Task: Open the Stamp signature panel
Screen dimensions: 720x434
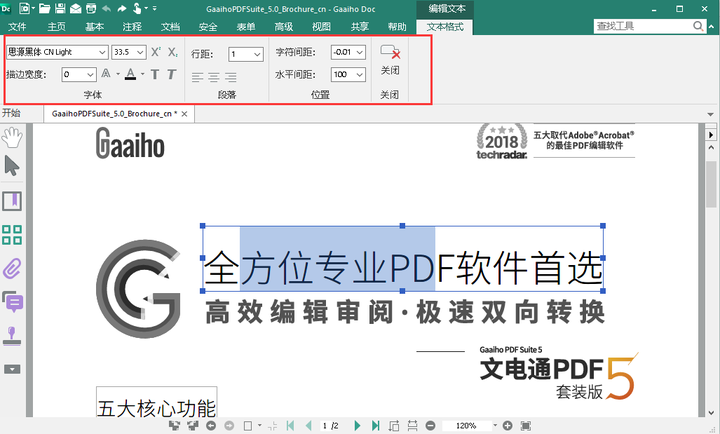Action: pyautogui.click(x=12, y=336)
